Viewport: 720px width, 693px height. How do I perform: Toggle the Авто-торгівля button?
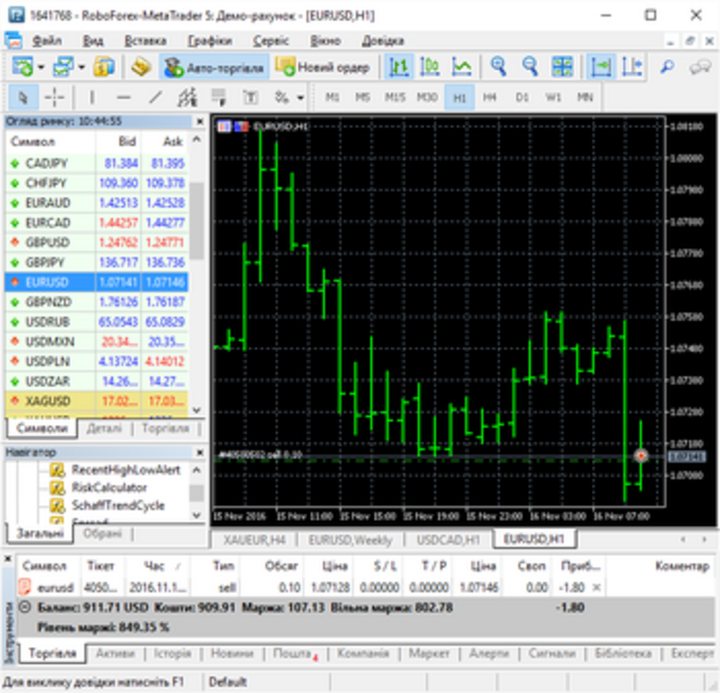(214, 68)
